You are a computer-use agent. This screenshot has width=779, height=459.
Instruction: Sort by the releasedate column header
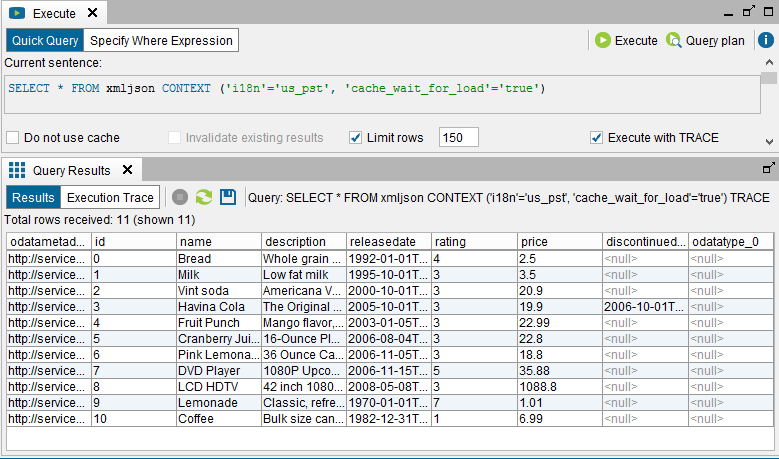[389, 242]
